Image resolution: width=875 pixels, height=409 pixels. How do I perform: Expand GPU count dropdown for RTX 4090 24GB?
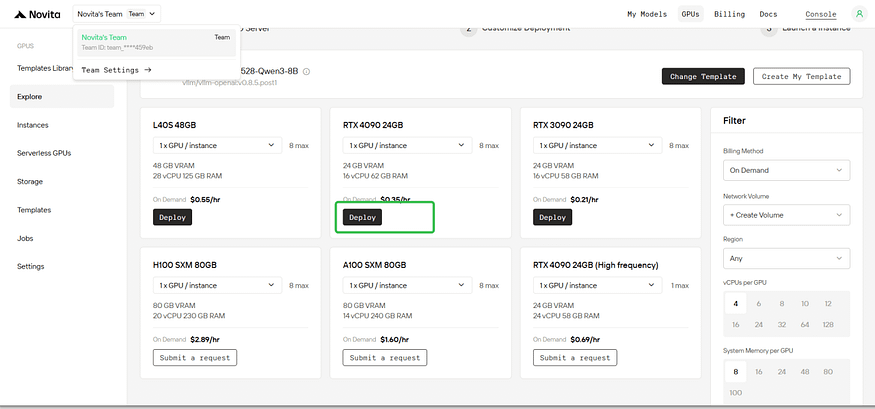[x=407, y=145]
